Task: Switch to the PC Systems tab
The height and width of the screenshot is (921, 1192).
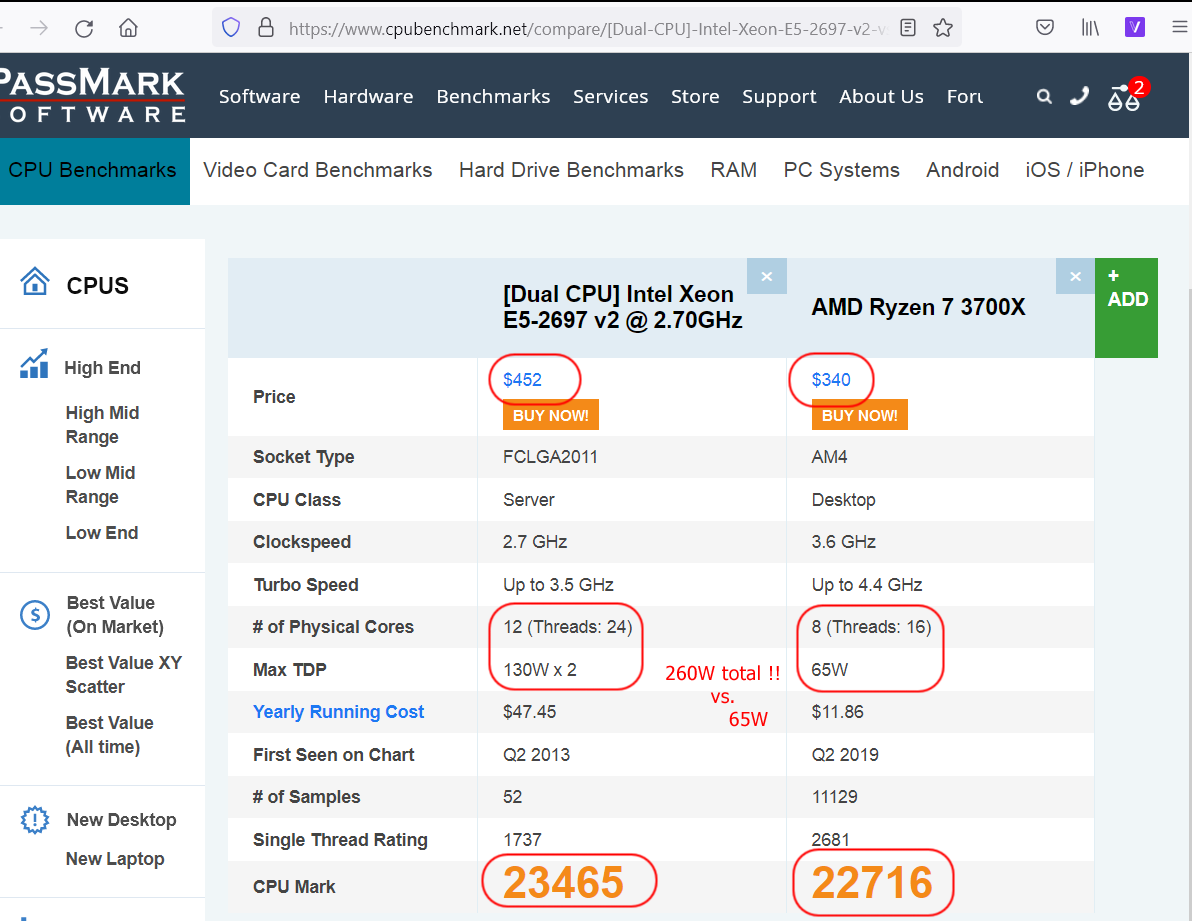Action: 842,170
